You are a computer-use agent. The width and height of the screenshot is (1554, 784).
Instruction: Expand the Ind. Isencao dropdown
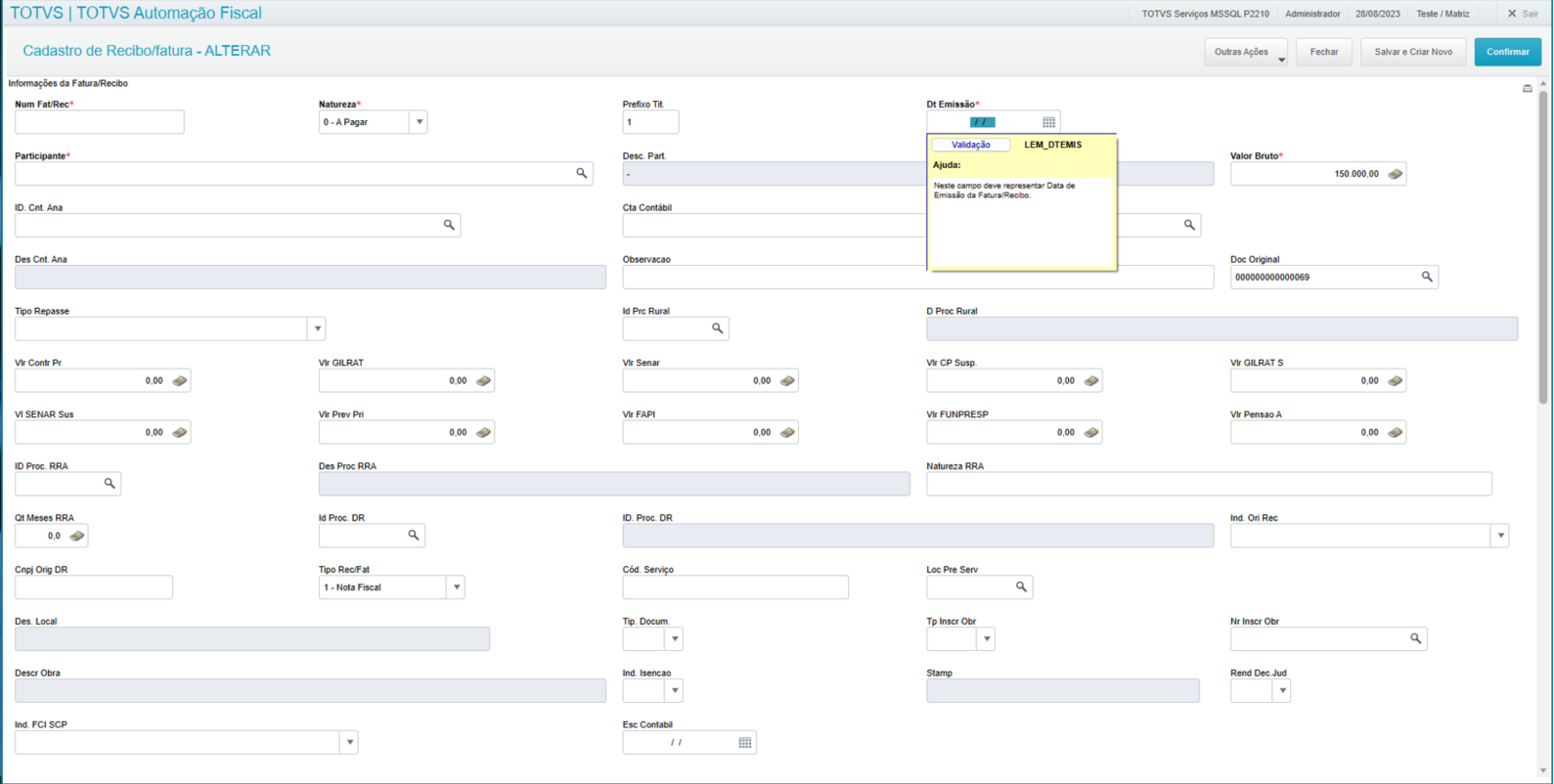[x=674, y=690]
